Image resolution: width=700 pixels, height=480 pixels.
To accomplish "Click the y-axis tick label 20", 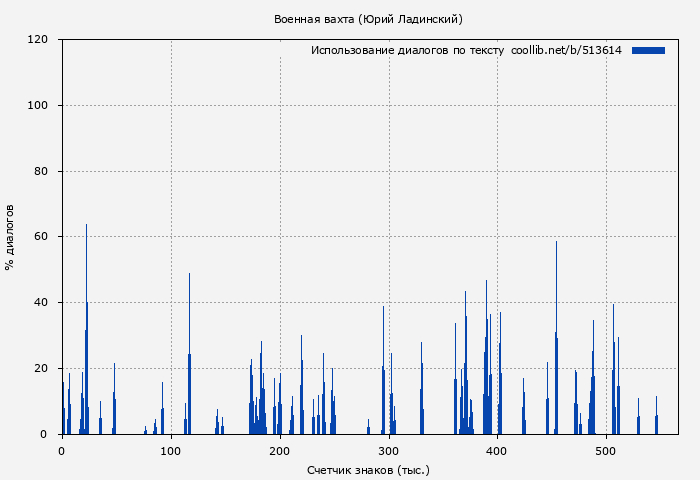I will [x=42, y=368].
